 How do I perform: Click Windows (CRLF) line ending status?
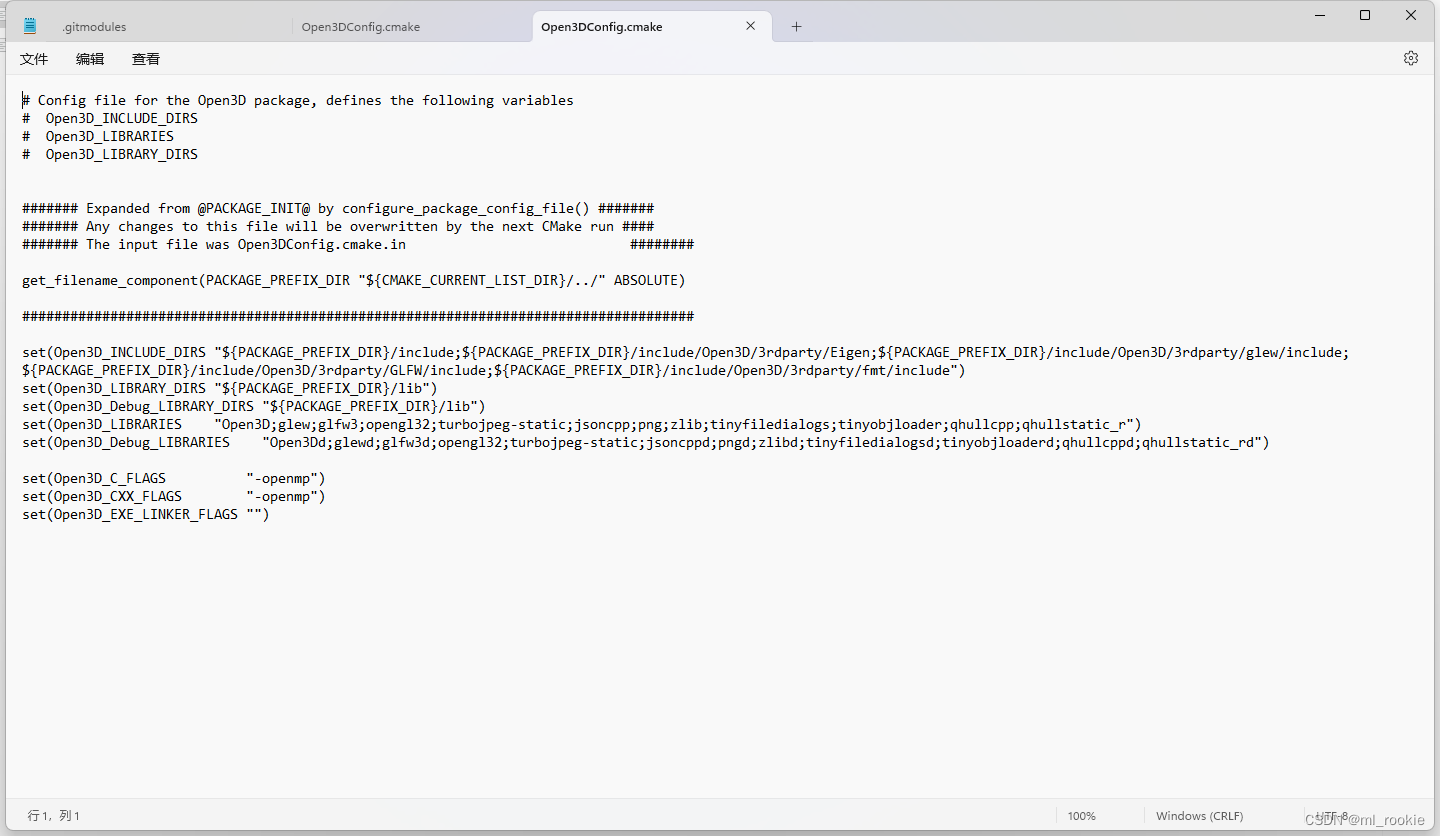click(x=1199, y=816)
